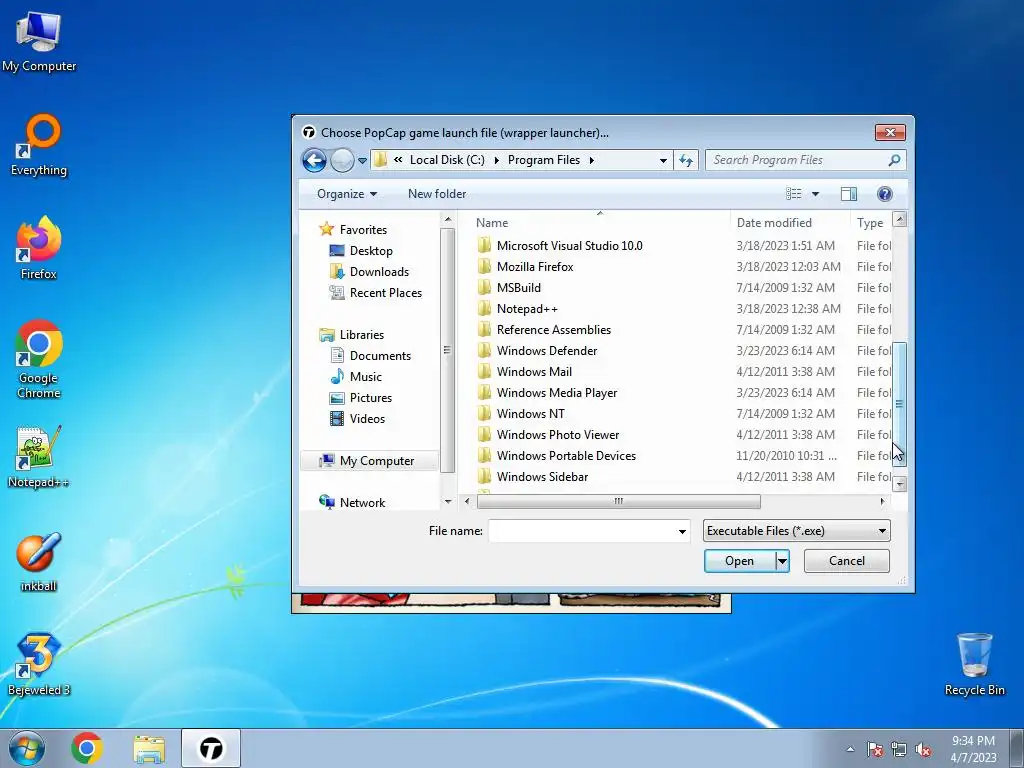Image resolution: width=1024 pixels, height=768 pixels.
Task: Select the inkball desktop shortcut
Action: point(39,562)
